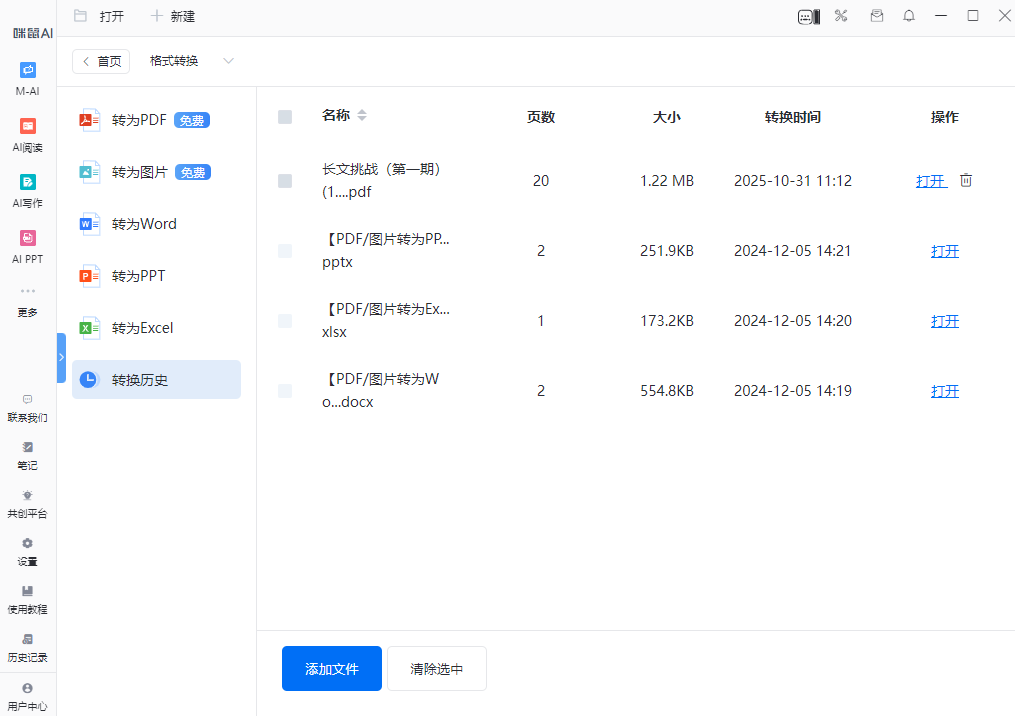The width and height of the screenshot is (1015, 716).
Task: Toggle the select-all checkbox in table header
Action: pyautogui.click(x=285, y=117)
